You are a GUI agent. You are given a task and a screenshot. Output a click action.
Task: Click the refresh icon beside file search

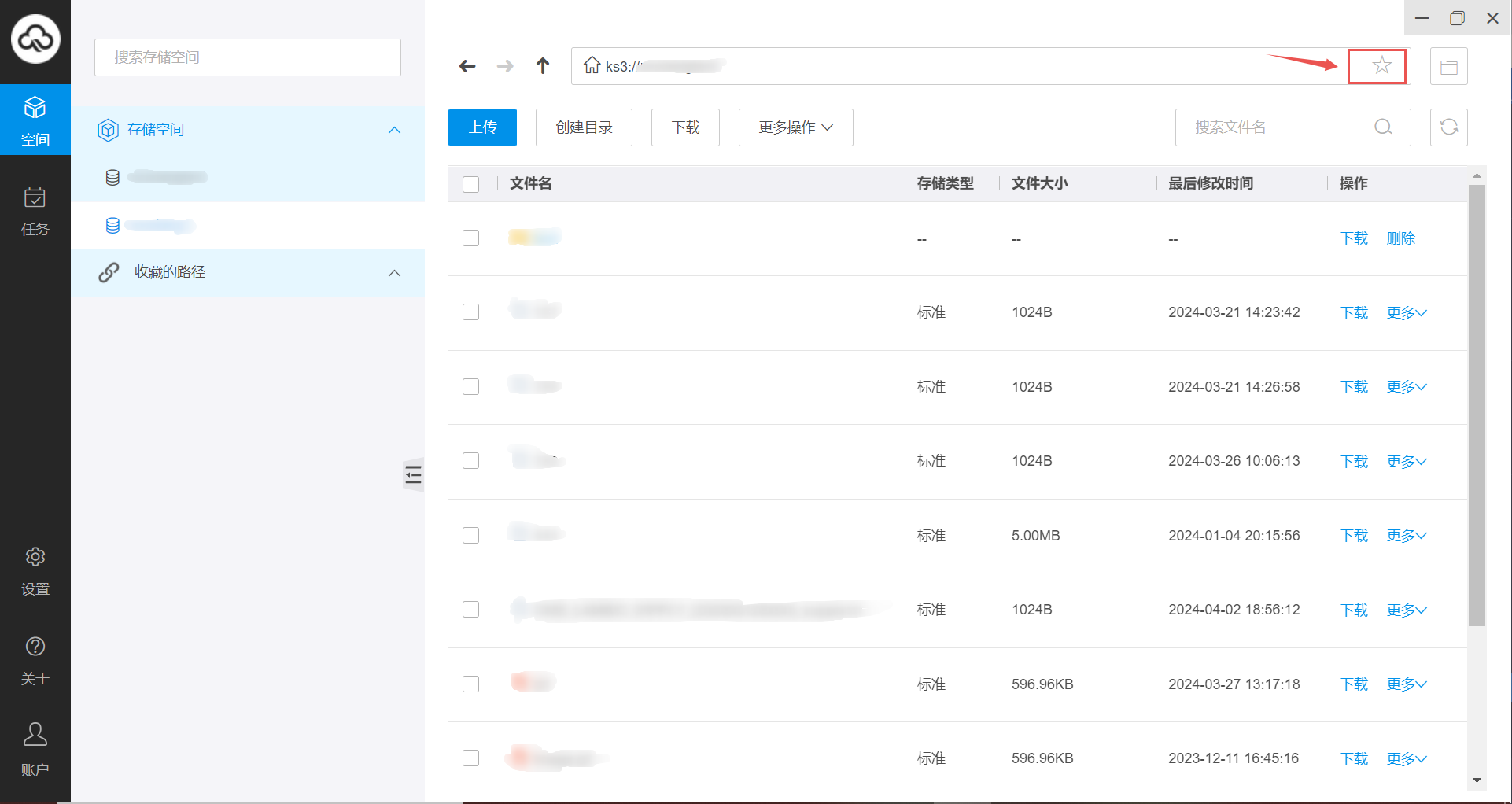tap(1448, 127)
